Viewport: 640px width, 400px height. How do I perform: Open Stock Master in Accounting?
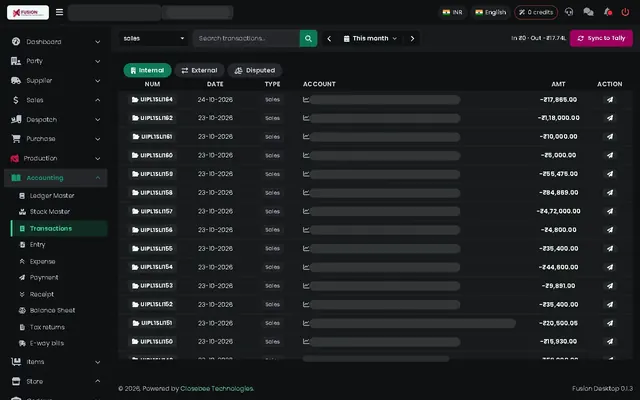60,211
